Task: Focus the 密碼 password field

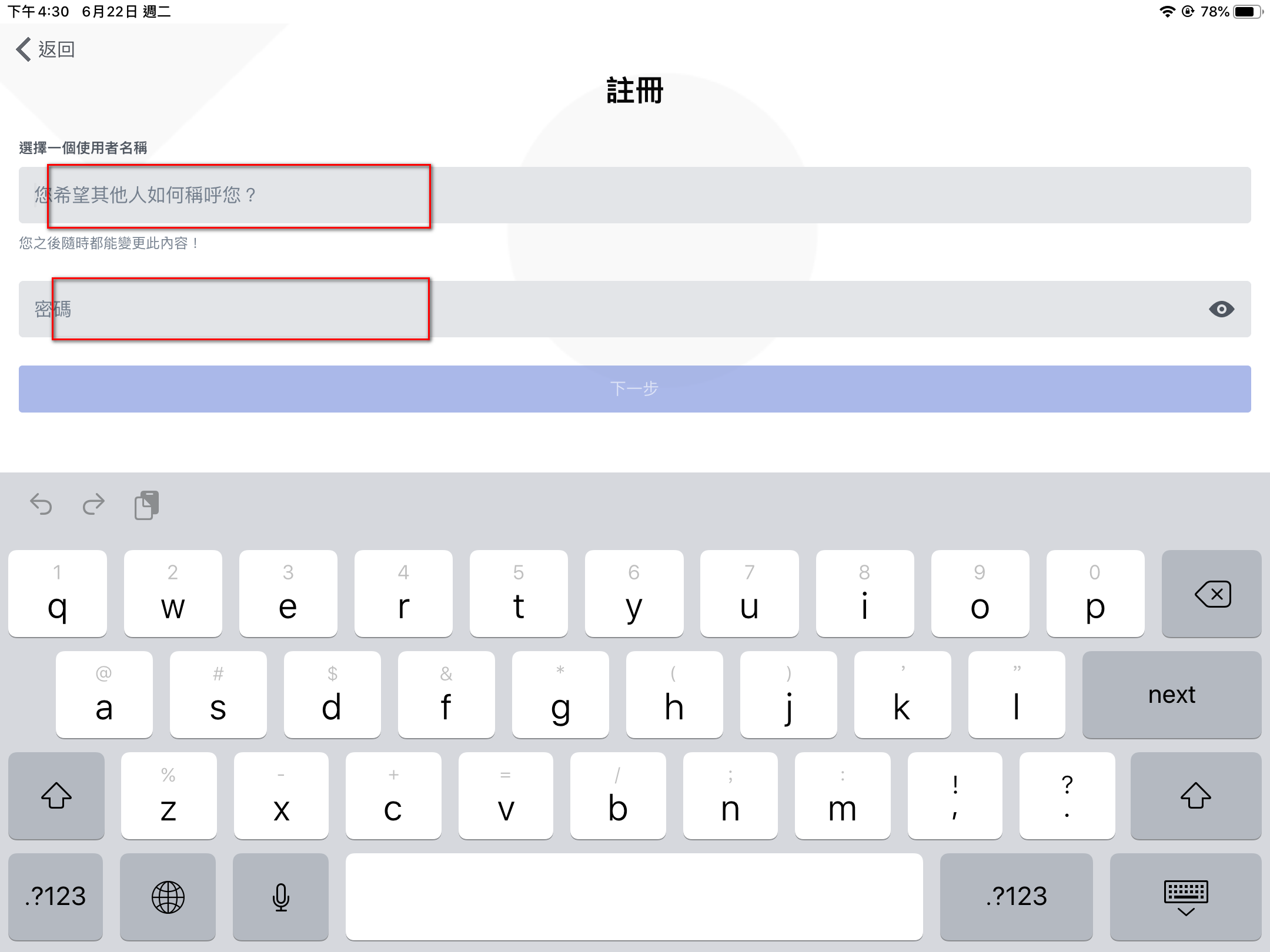Action: point(611,309)
